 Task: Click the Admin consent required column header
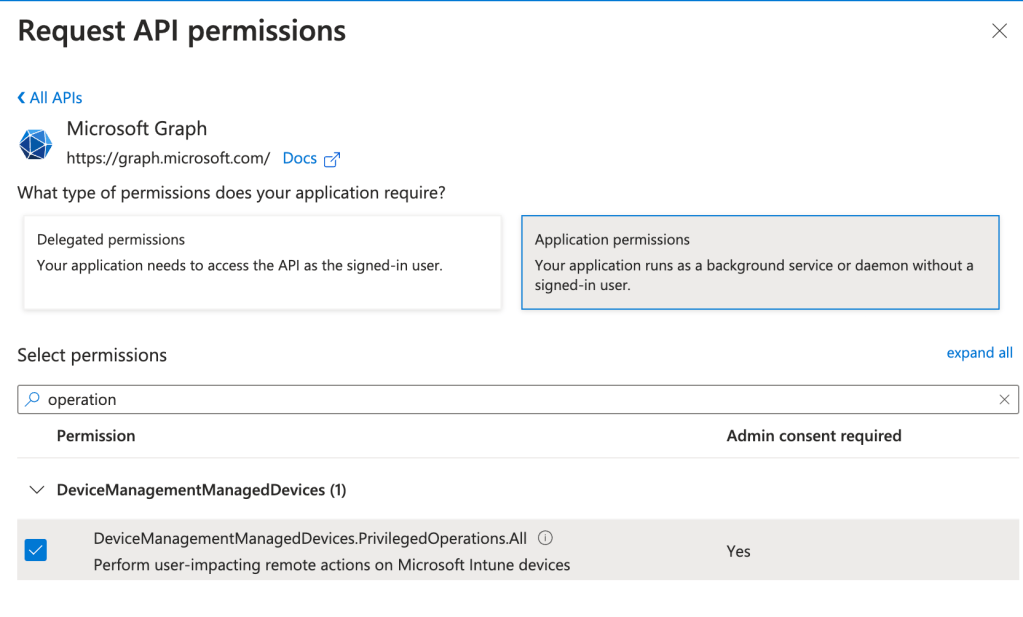tap(813, 436)
